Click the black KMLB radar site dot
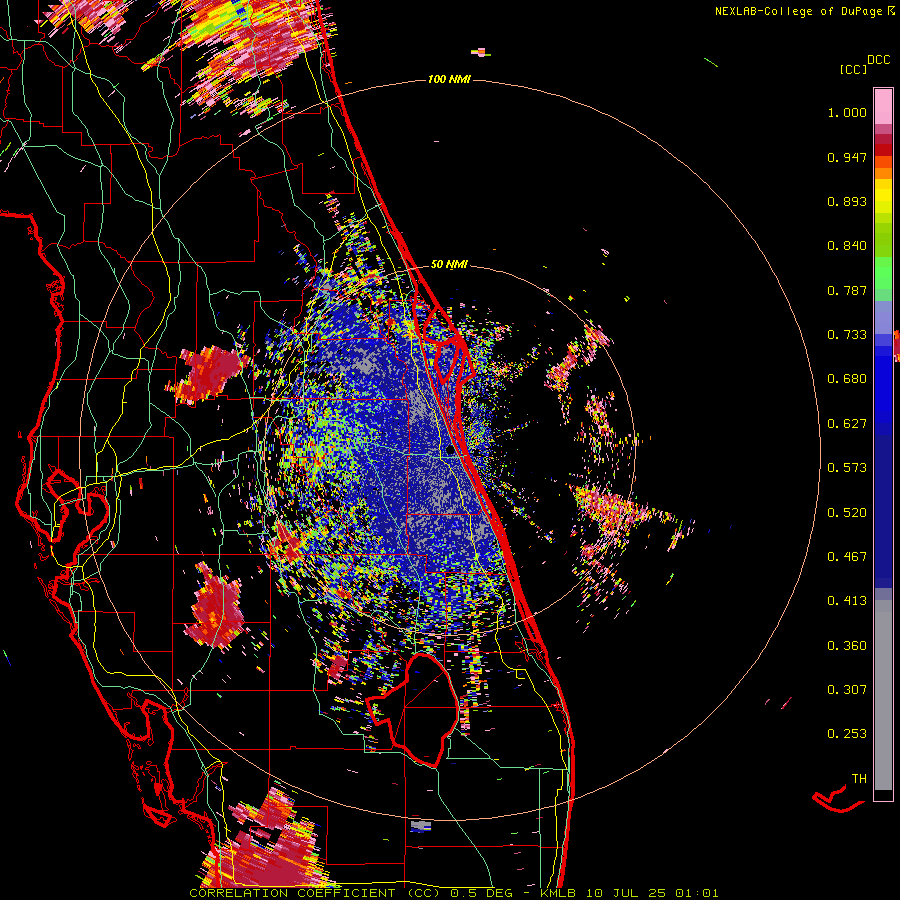The width and height of the screenshot is (900, 900). click(x=451, y=450)
